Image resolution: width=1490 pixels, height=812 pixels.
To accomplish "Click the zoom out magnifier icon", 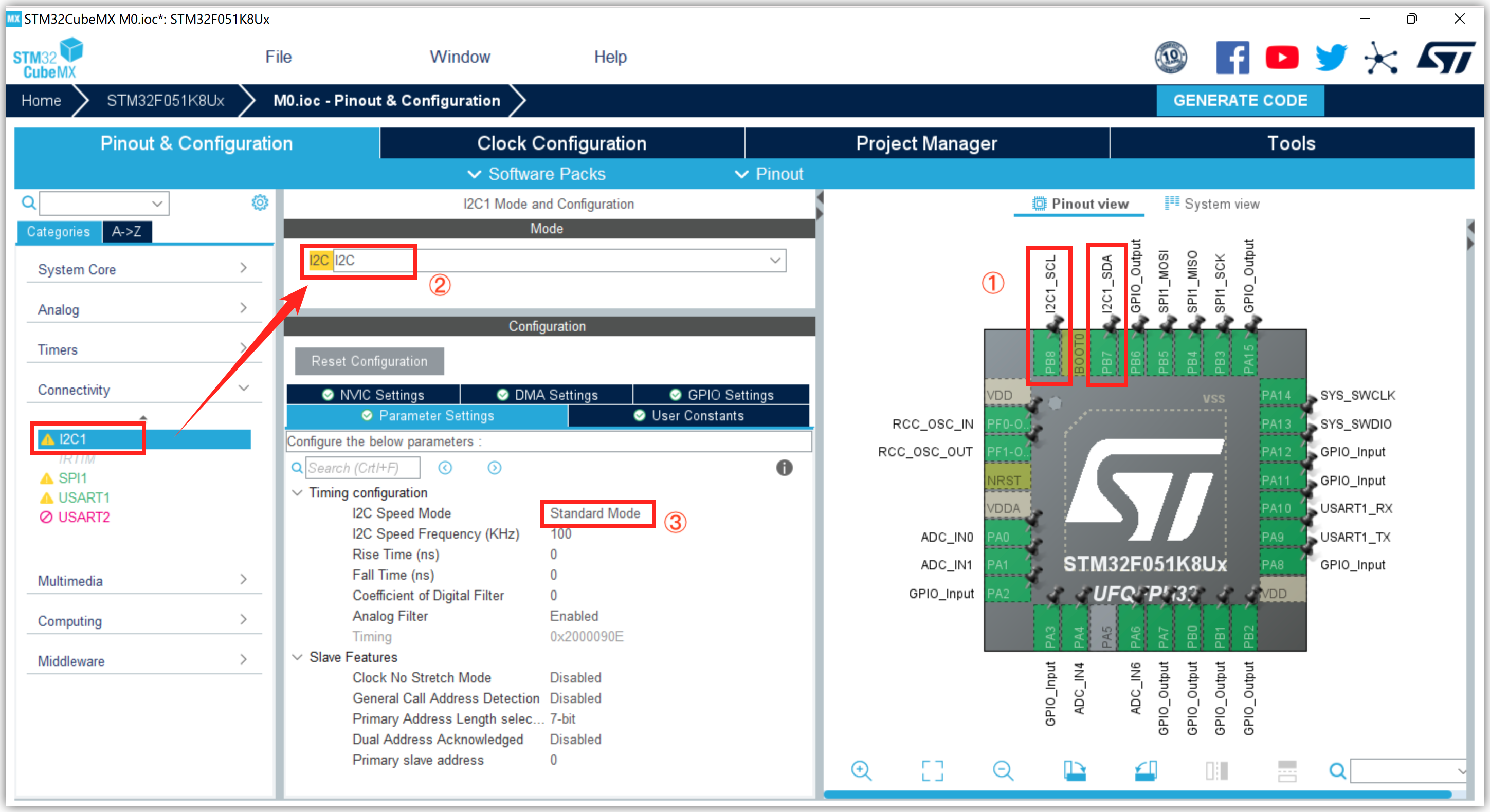I will (1003, 770).
